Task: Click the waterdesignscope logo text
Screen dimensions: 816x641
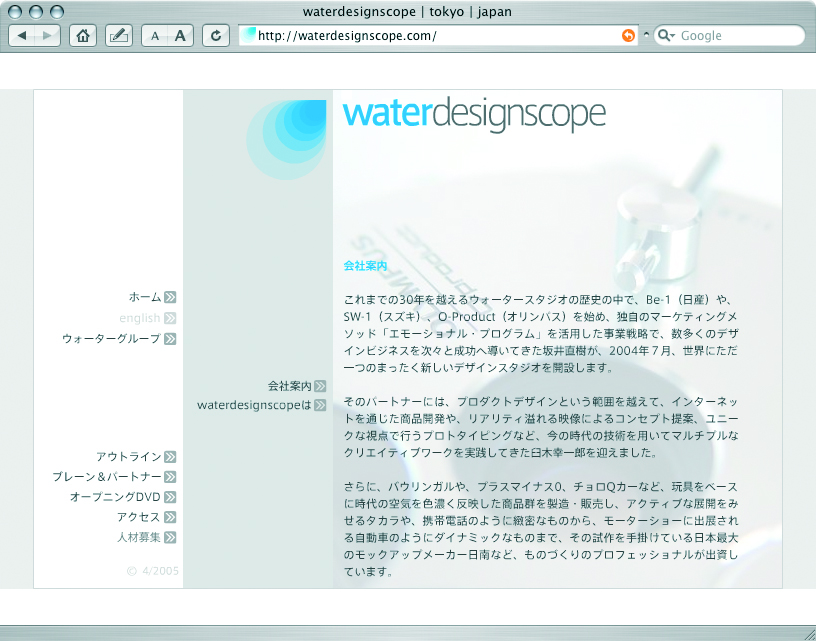Action: [474, 114]
